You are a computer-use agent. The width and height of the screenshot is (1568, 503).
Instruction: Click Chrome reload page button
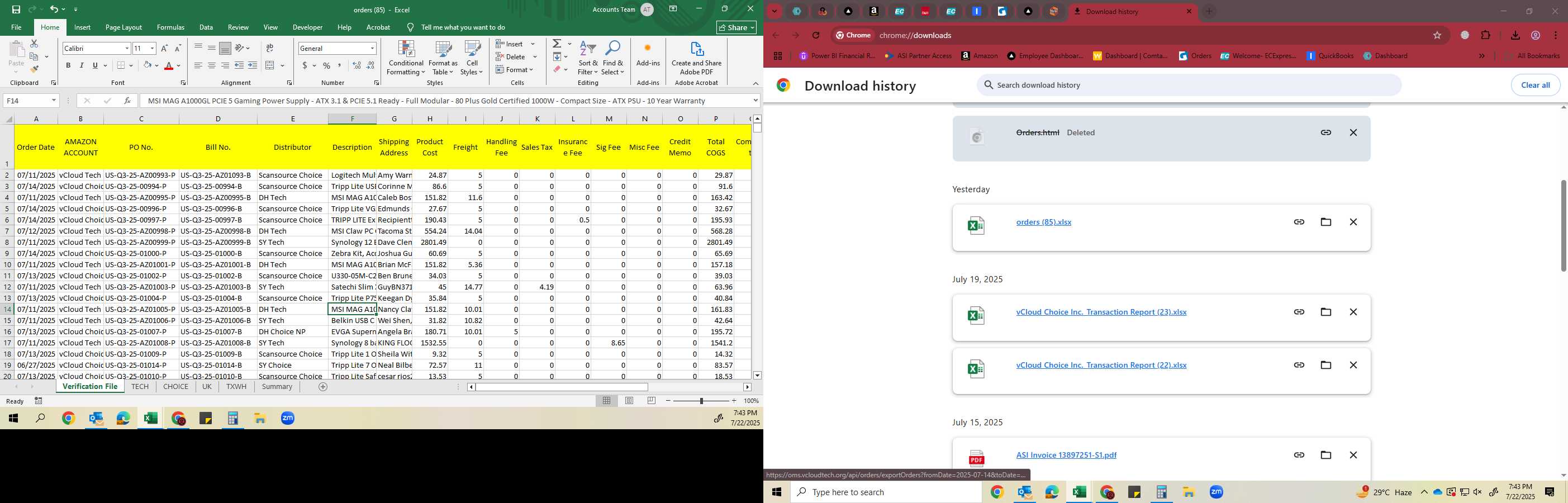pos(816,35)
